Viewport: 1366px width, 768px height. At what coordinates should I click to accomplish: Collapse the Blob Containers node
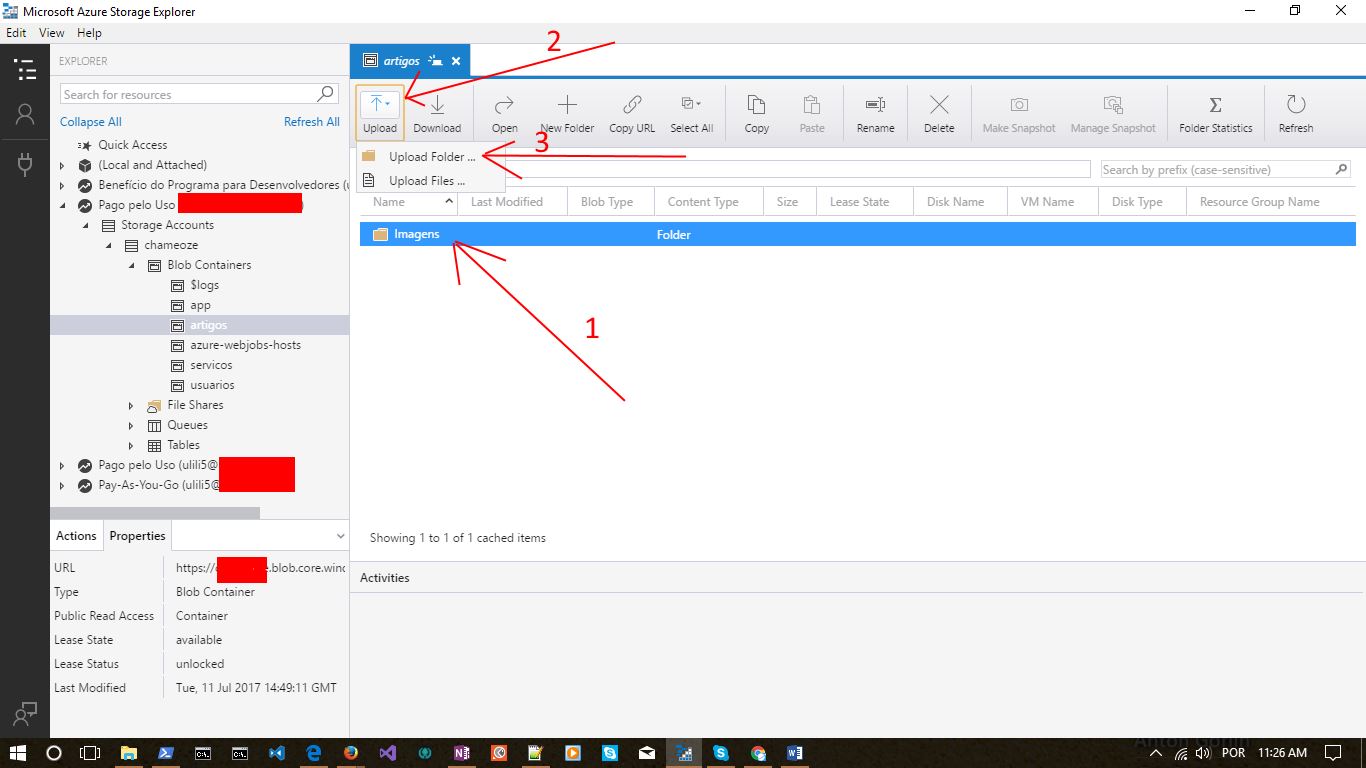coord(132,265)
